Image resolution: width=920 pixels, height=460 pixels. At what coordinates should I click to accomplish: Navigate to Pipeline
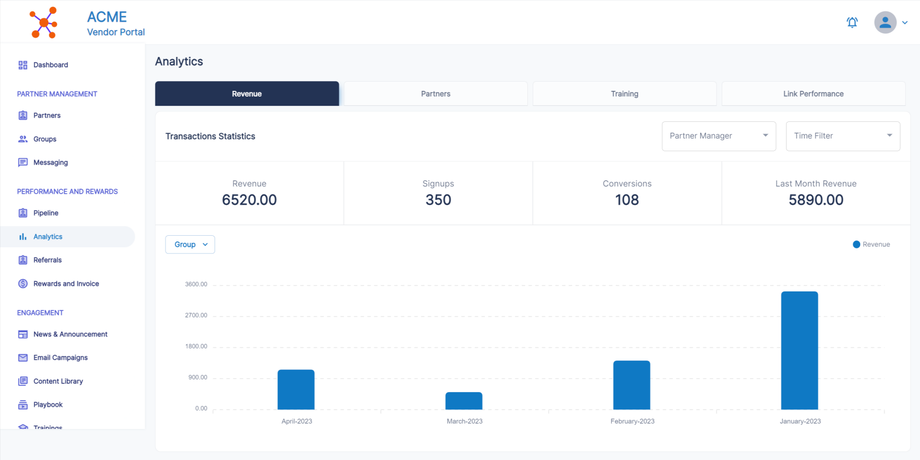coord(46,213)
